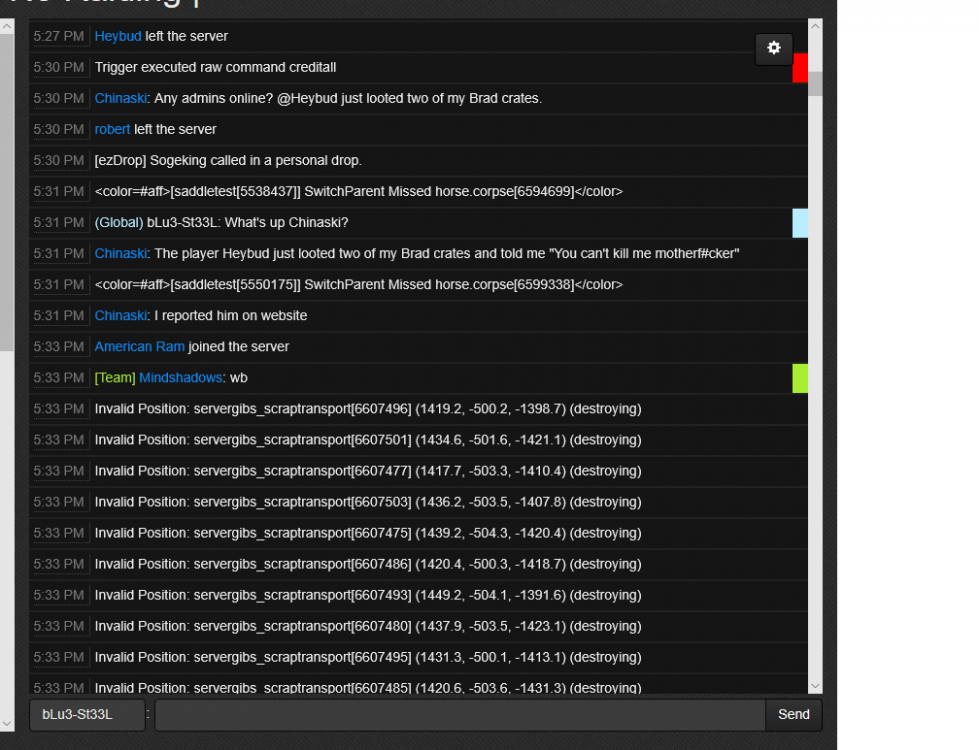Click the 5:27 PM timestamp on the first line
This screenshot has height=750, width=979.
click(x=58, y=36)
